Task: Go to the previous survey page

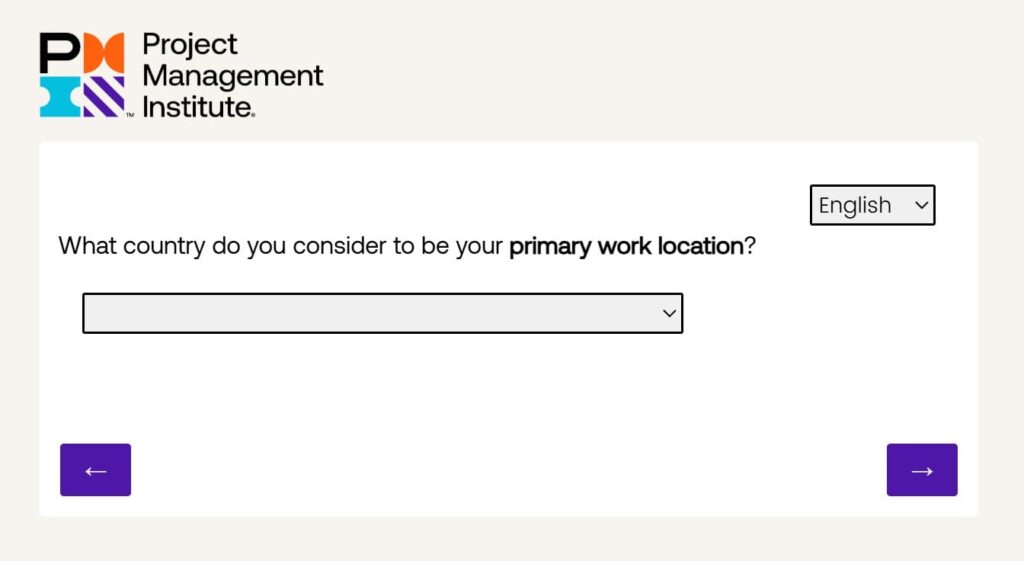Action: (95, 470)
